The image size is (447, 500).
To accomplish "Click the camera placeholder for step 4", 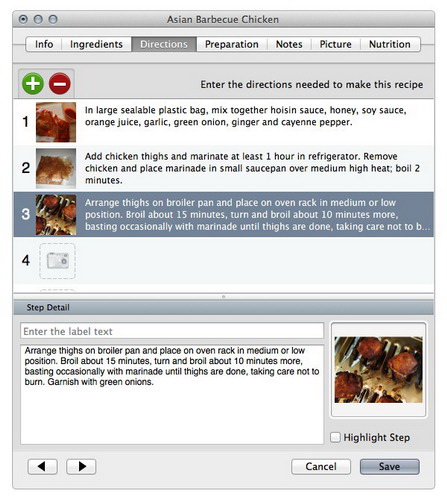I will [57, 261].
